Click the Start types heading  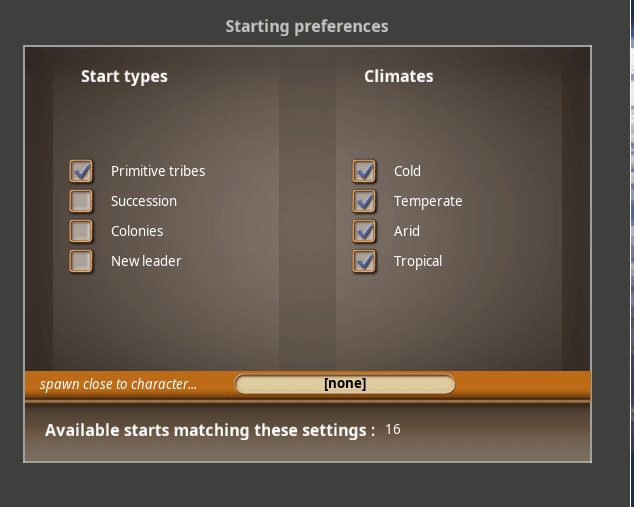point(124,76)
